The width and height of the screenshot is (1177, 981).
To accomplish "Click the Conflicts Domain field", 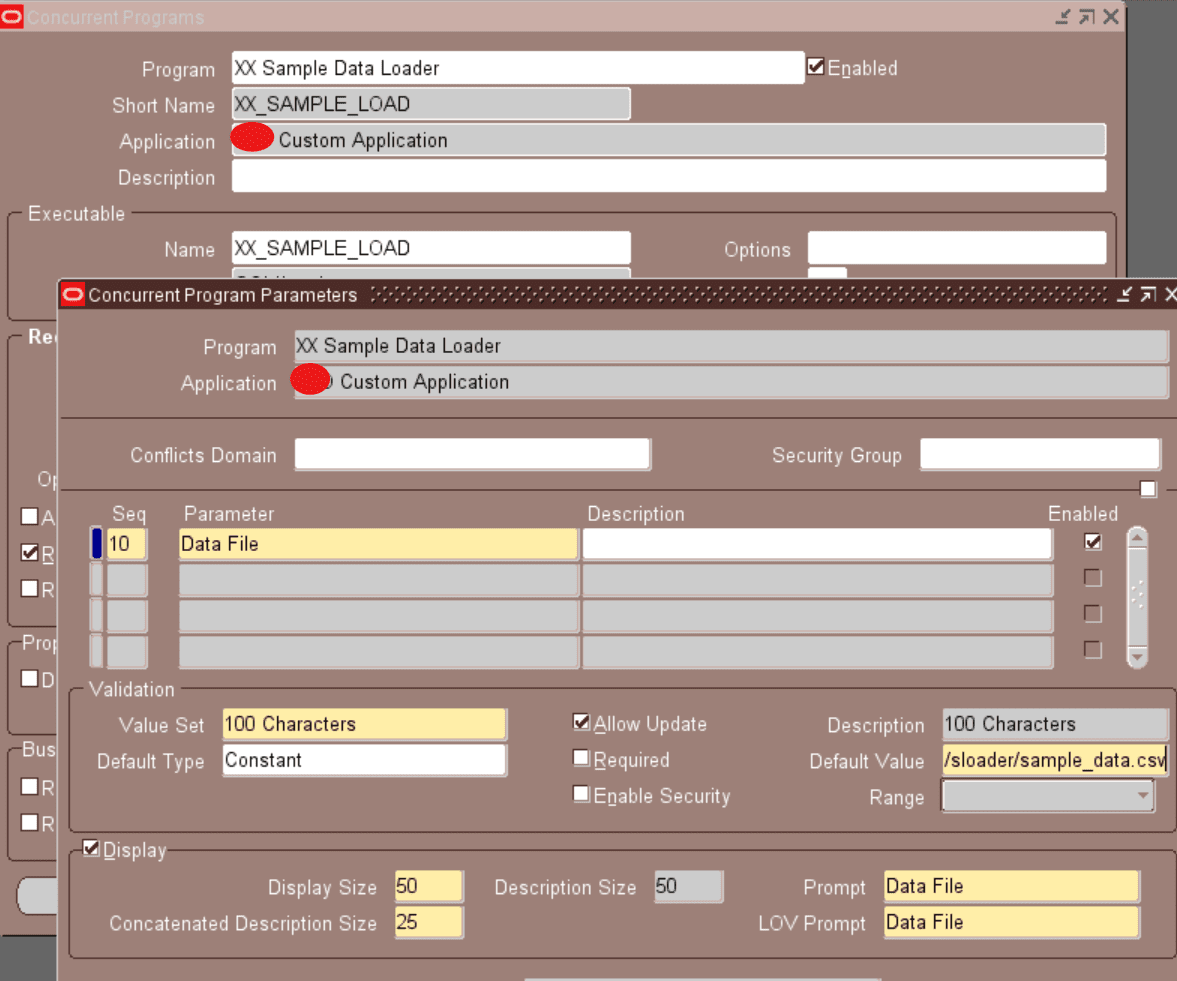I will click(472, 455).
